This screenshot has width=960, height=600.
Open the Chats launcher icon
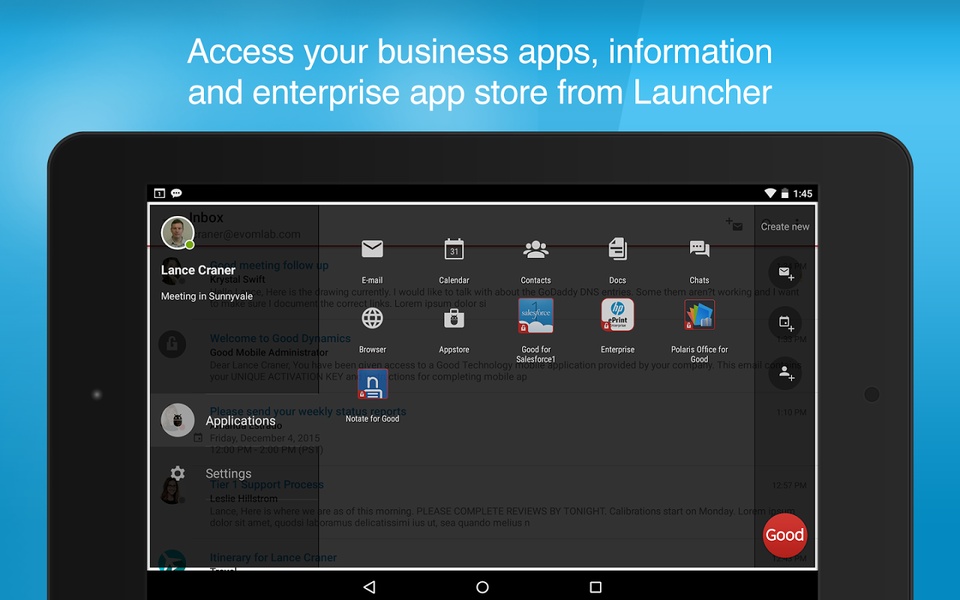click(x=699, y=249)
